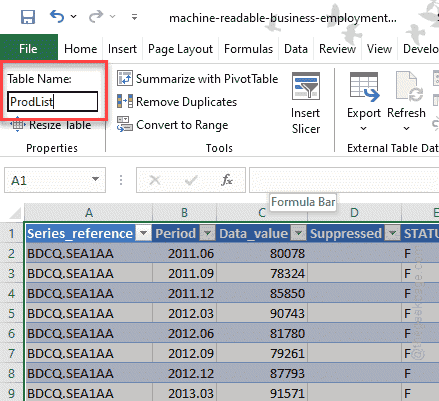This screenshot has height=401, width=439.
Task: Click cell with value 78324
Action: click(262, 274)
